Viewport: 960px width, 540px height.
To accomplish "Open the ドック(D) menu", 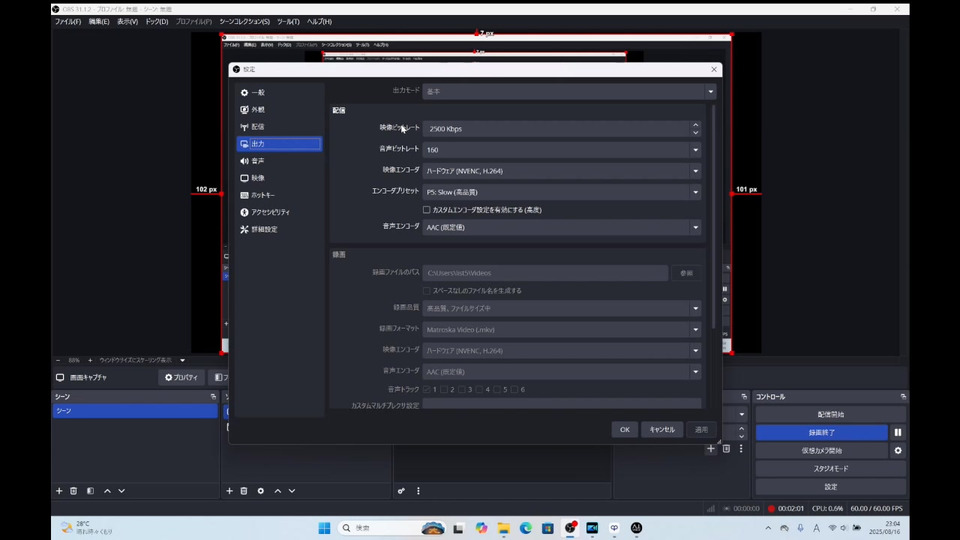I will pos(157,21).
